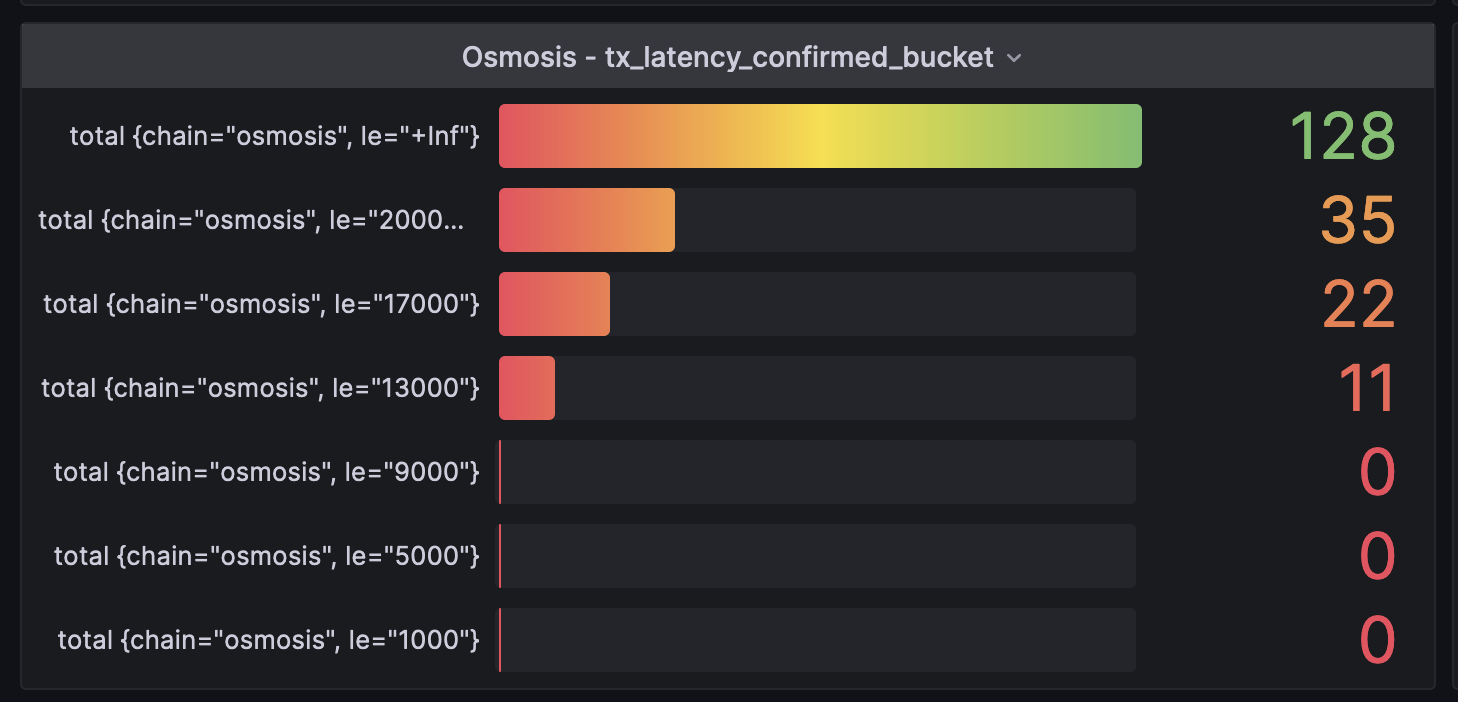Click the short red bar for le="13000"
This screenshot has height=702, width=1458.
pyautogui.click(x=527, y=388)
